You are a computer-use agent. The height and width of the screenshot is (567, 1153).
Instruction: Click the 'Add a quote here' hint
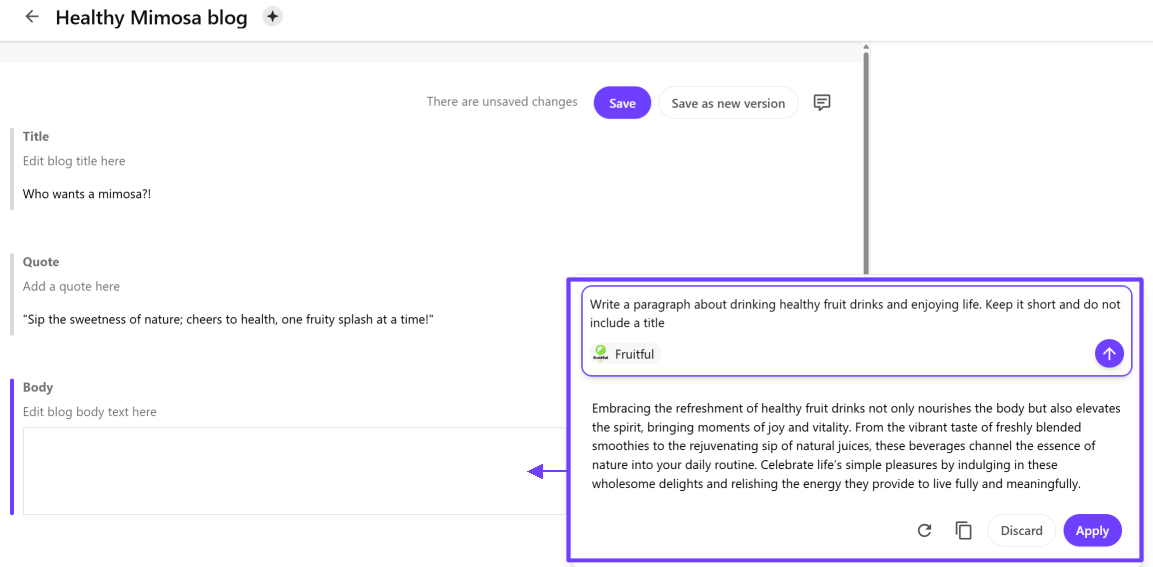71,286
